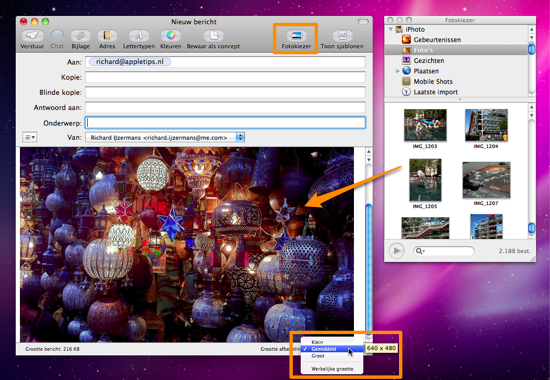Click Fotokiezer thumbnail list scrollbar thumb
Screen dimensions: 550x380
(531, 228)
